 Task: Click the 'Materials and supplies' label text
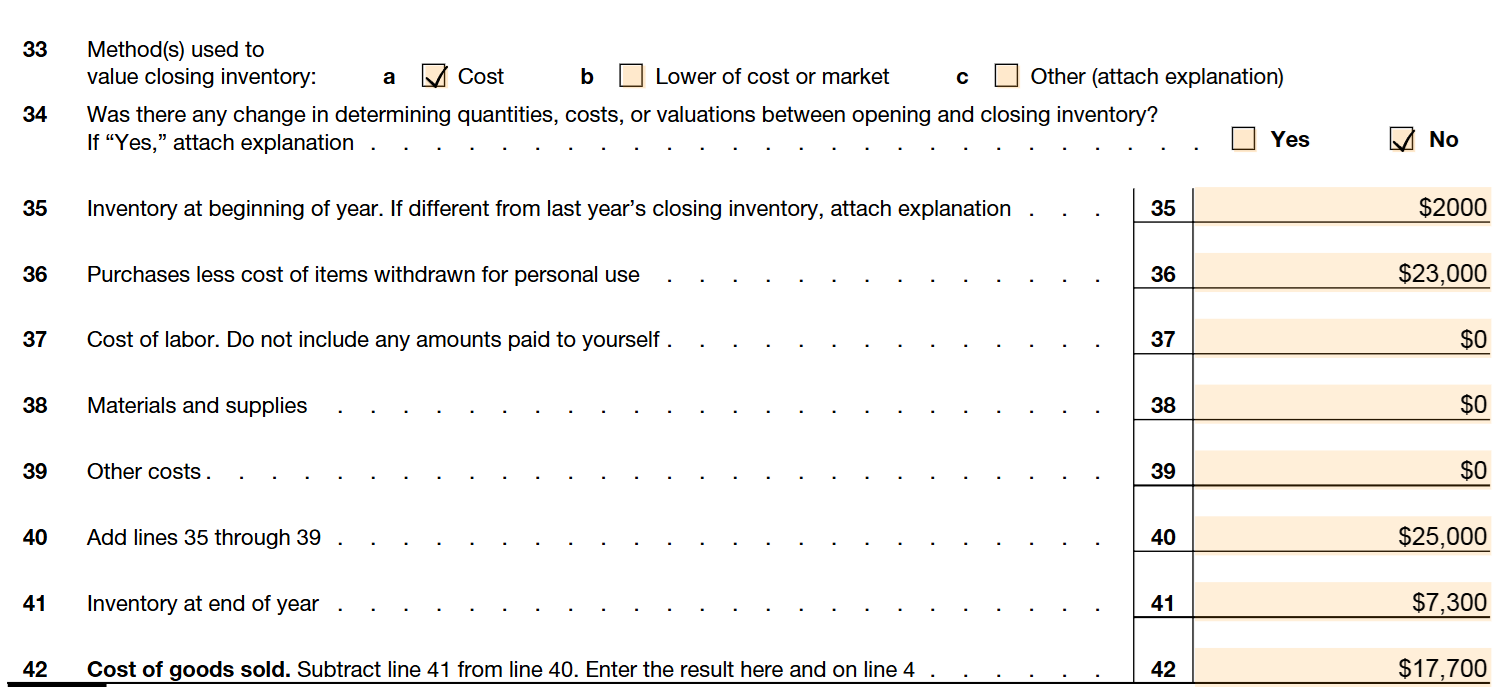(197, 406)
